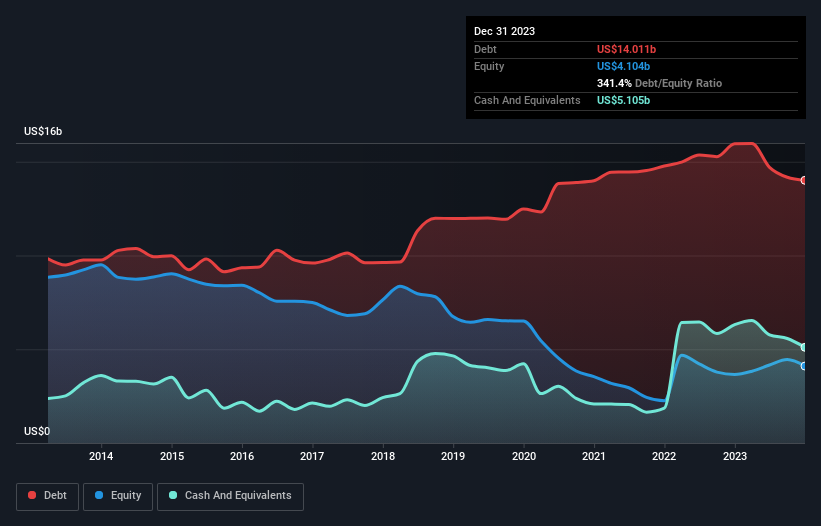The width and height of the screenshot is (821, 526).
Task: Click the 2023 x-axis label
Action: pyautogui.click(x=735, y=456)
